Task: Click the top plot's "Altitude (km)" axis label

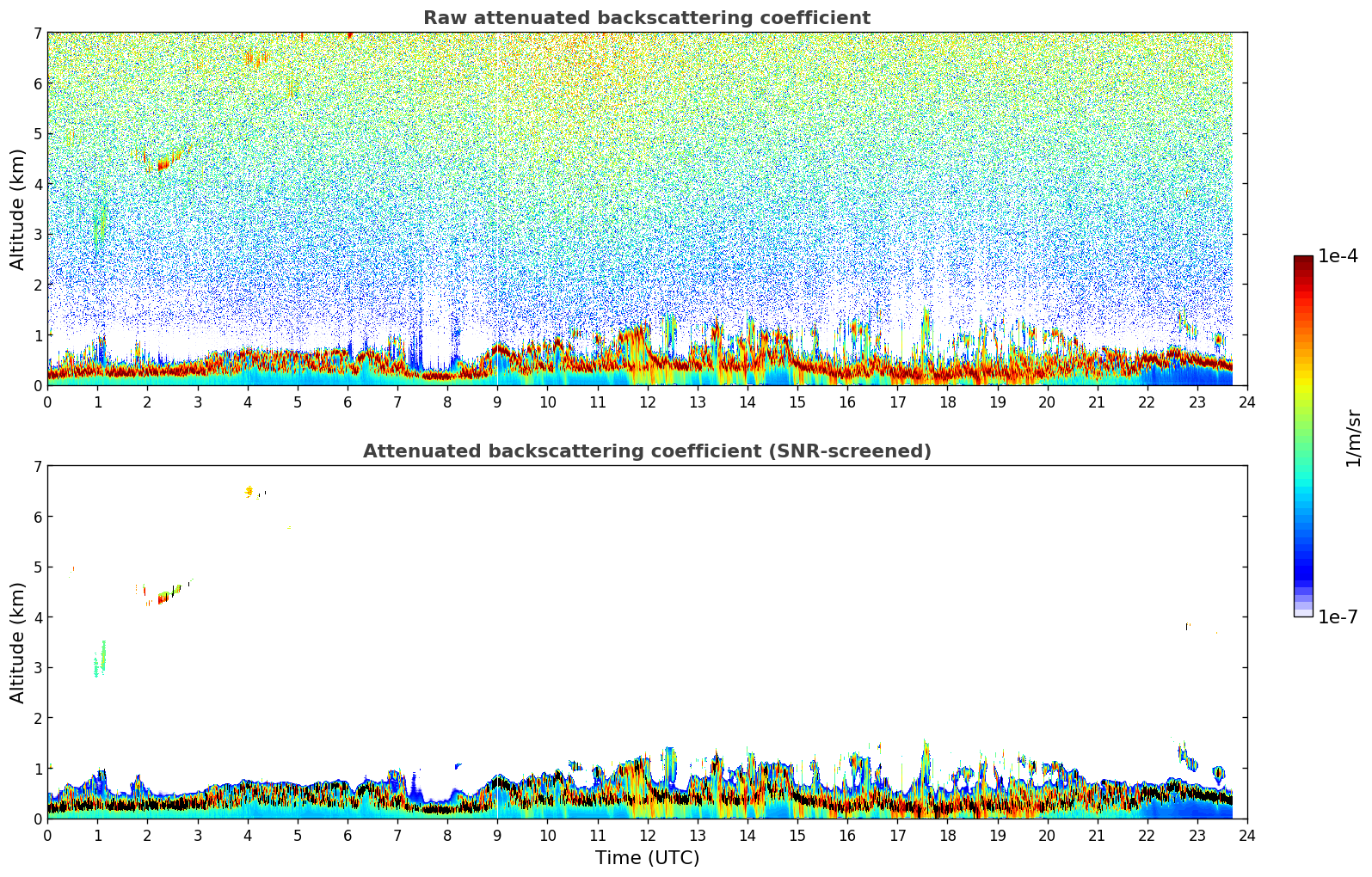Action: (x=18, y=209)
